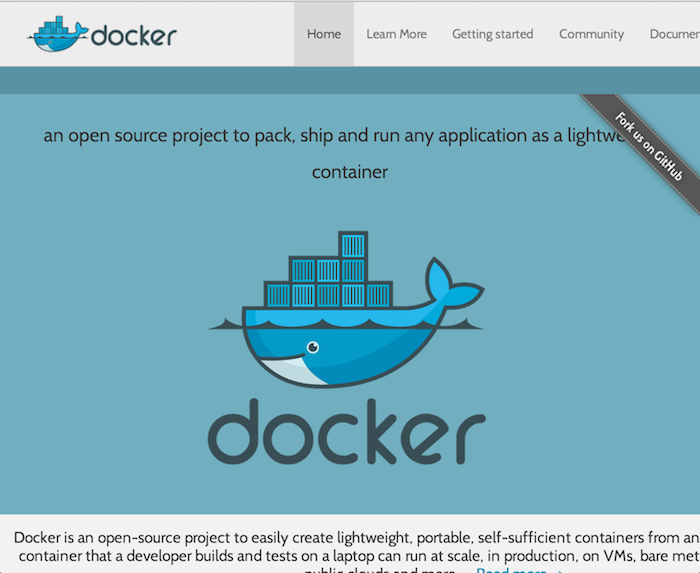Click the large Docker whale image
This screenshot has width=700, height=573.
[347, 309]
